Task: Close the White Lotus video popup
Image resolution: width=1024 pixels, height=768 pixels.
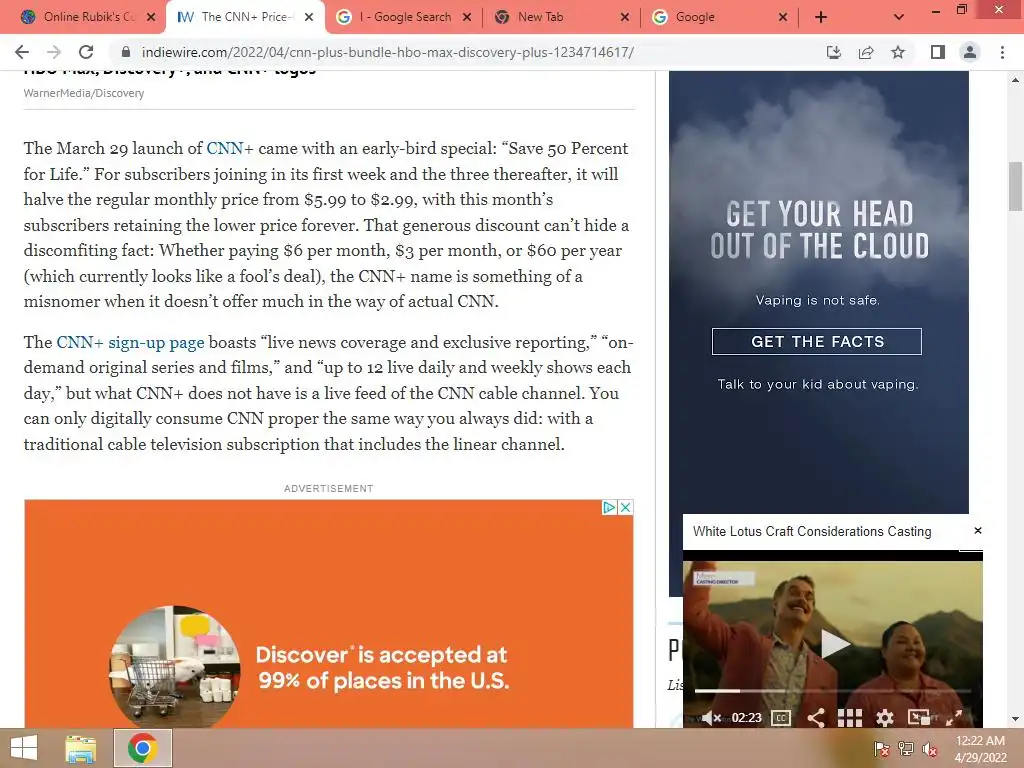Action: pyautogui.click(x=978, y=530)
